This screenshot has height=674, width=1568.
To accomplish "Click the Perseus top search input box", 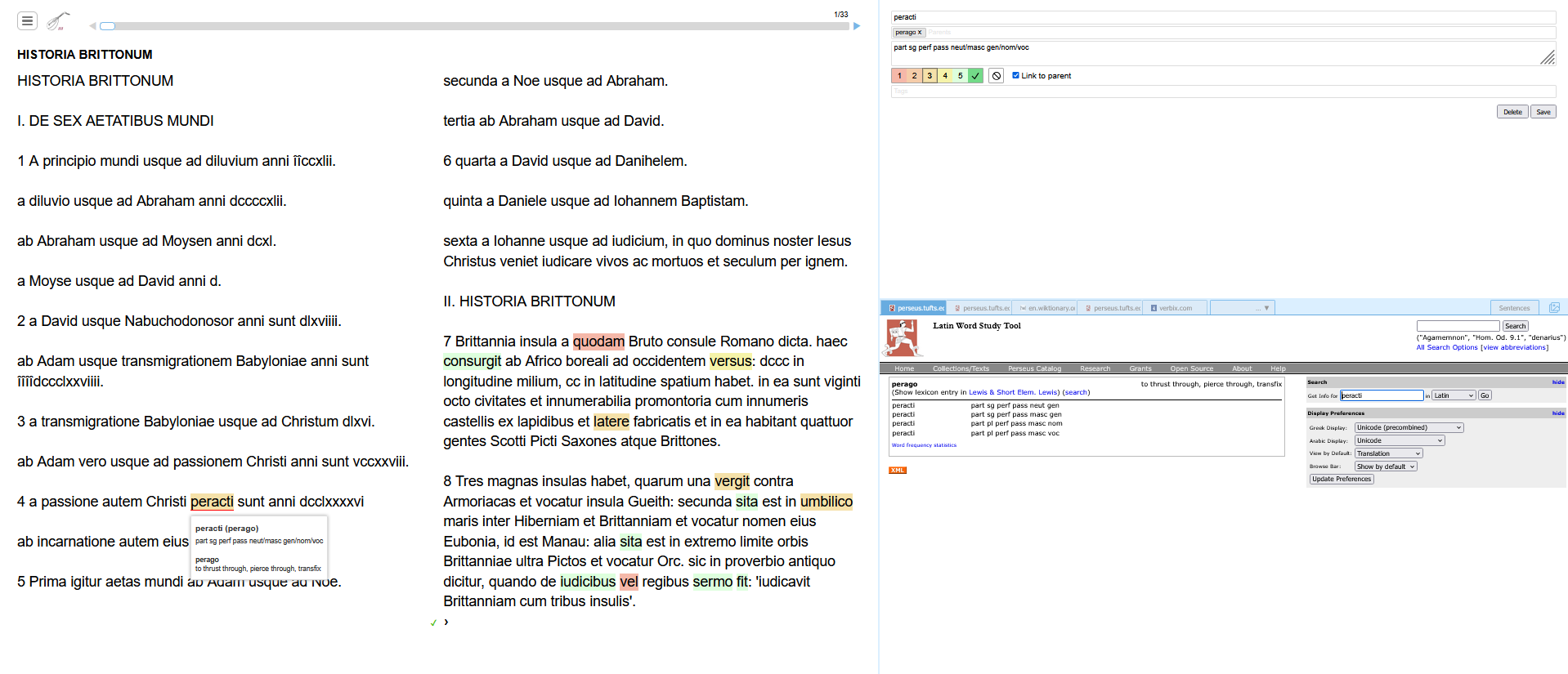I will (x=1458, y=326).
